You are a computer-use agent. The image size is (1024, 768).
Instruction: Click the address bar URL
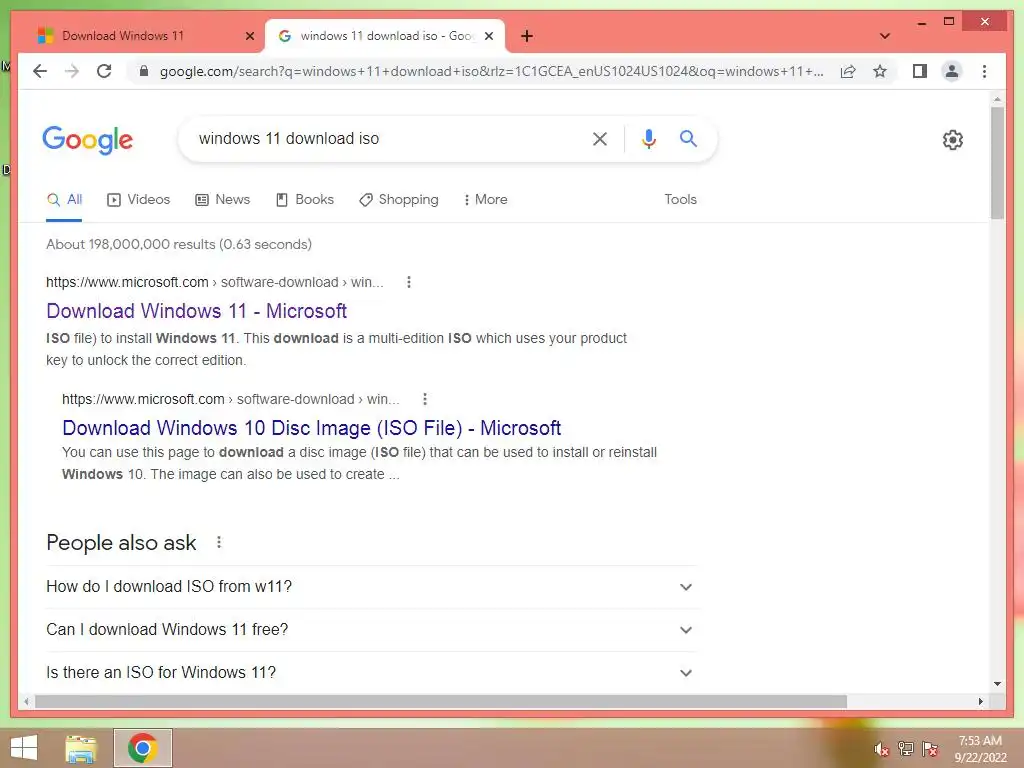pos(491,71)
